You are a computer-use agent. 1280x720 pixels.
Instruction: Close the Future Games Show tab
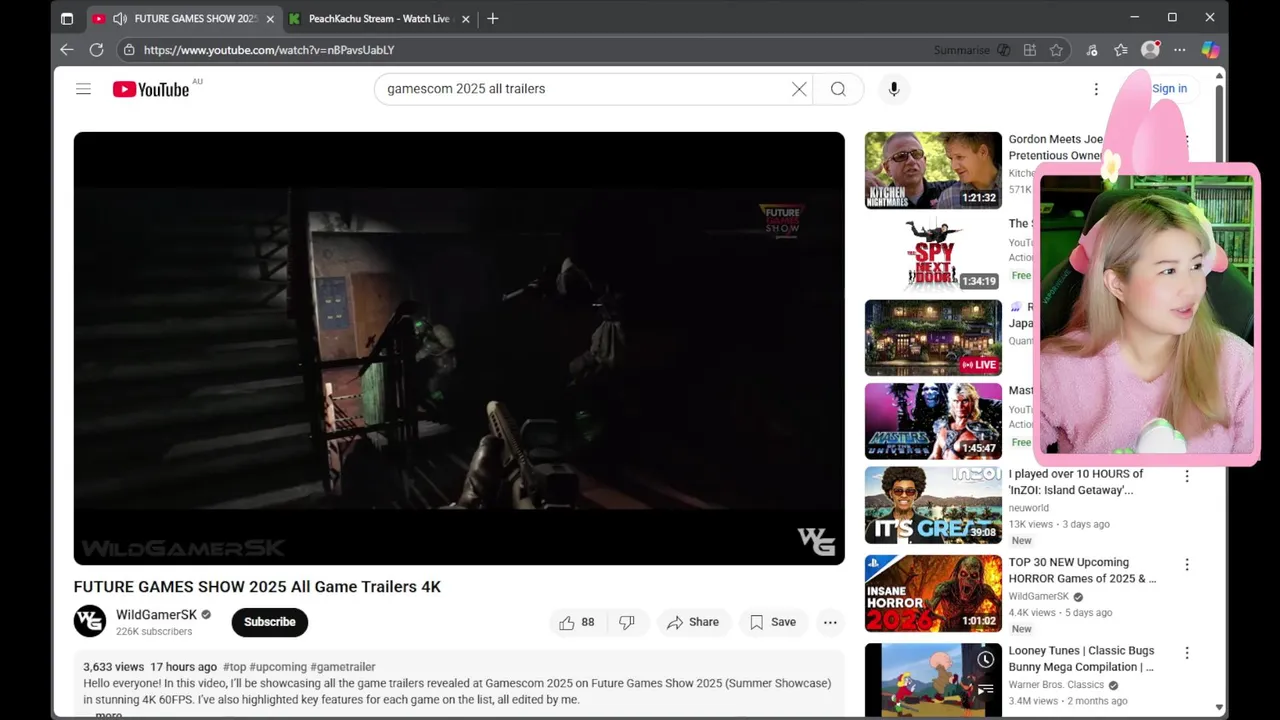(270, 18)
